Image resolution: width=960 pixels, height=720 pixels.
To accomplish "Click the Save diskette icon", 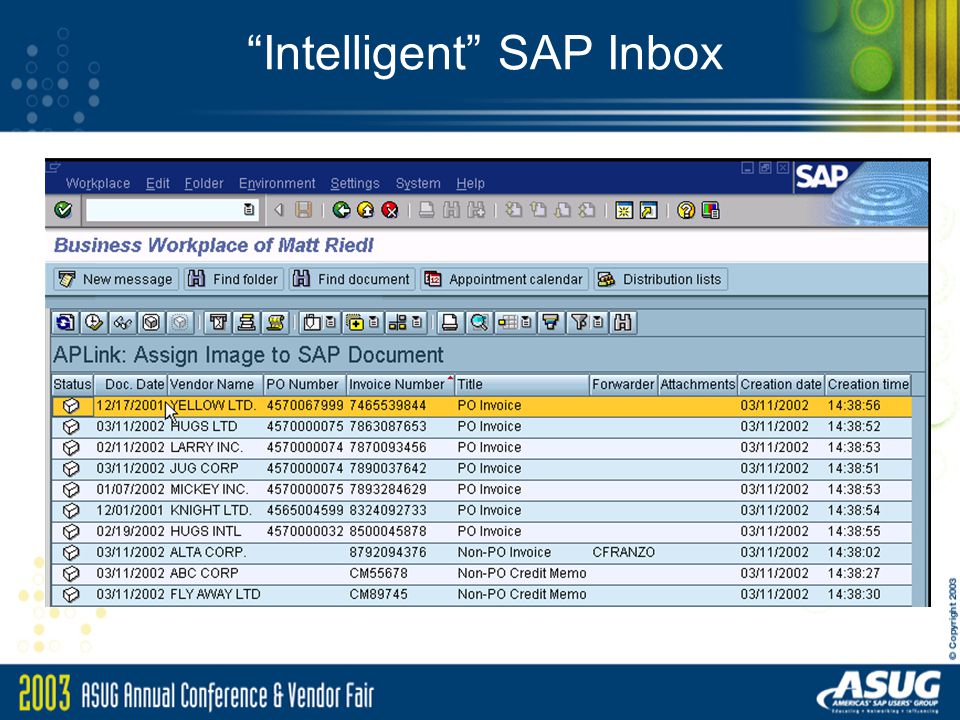I will (303, 210).
